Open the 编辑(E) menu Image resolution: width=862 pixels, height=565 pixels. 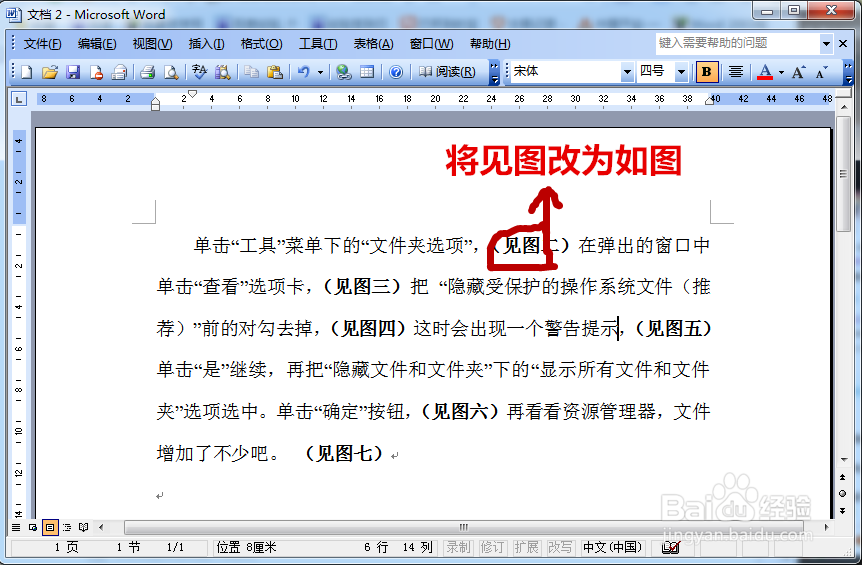tap(97, 44)
